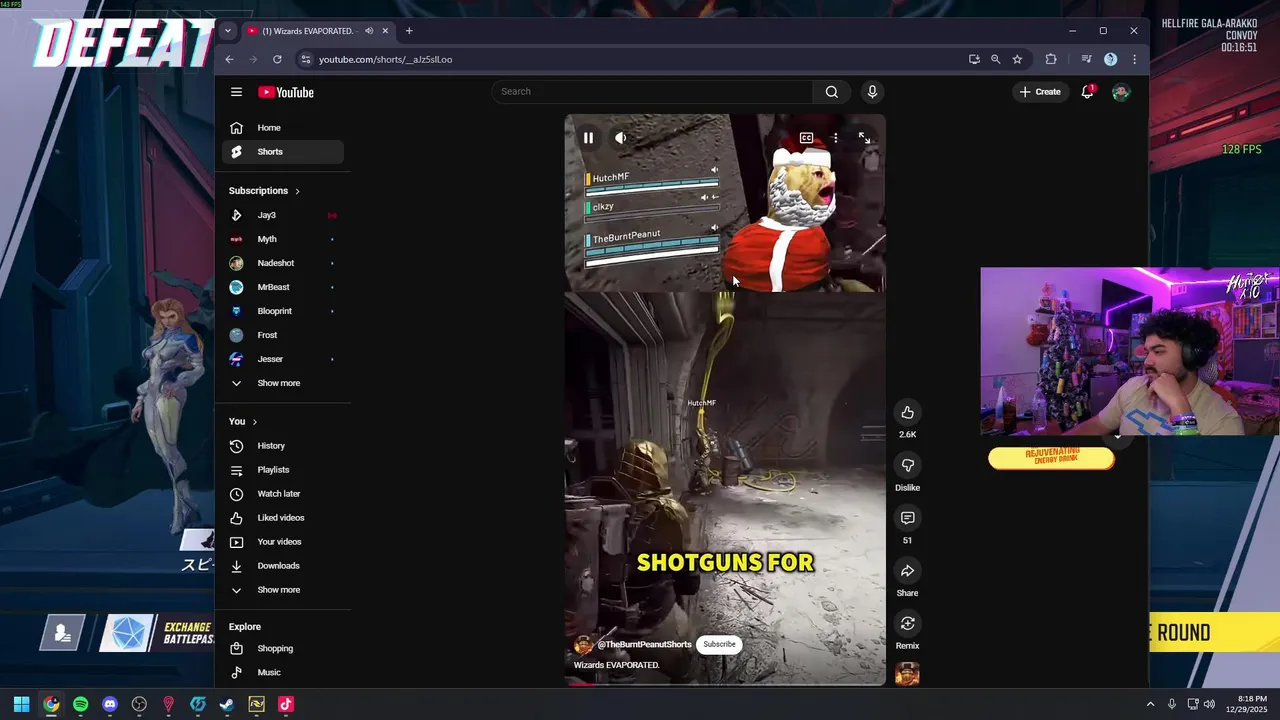
Task: Open Shopping under Explore
Action: (283, 648)
